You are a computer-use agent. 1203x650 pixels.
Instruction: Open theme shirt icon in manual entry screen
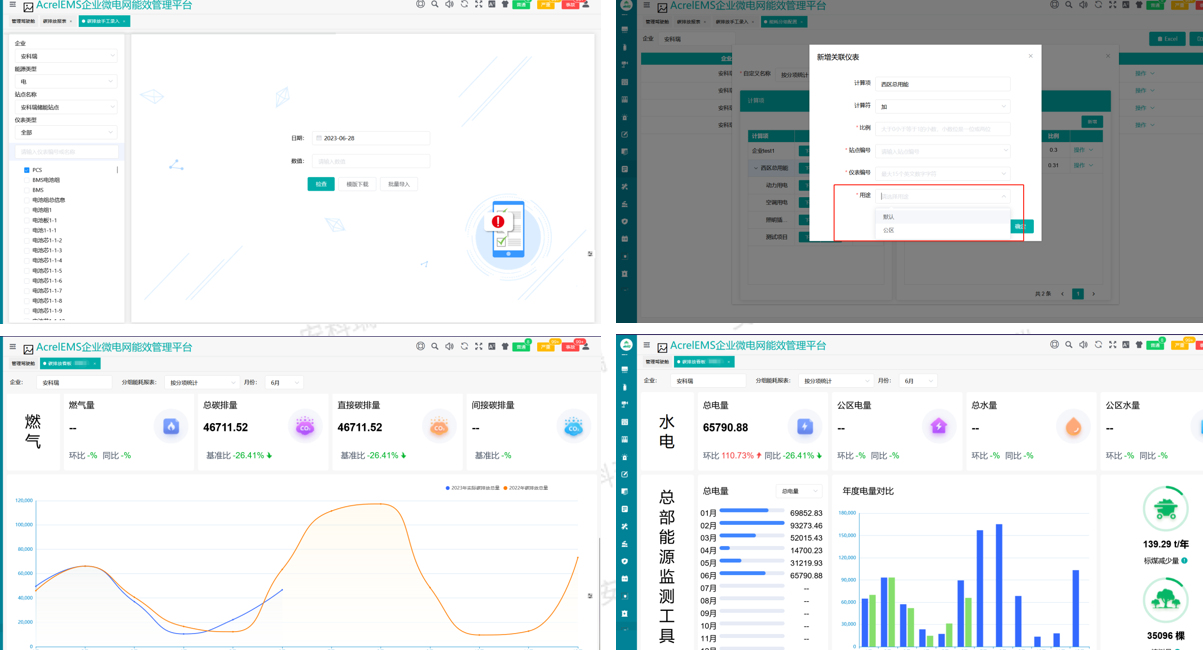(505, 5)
